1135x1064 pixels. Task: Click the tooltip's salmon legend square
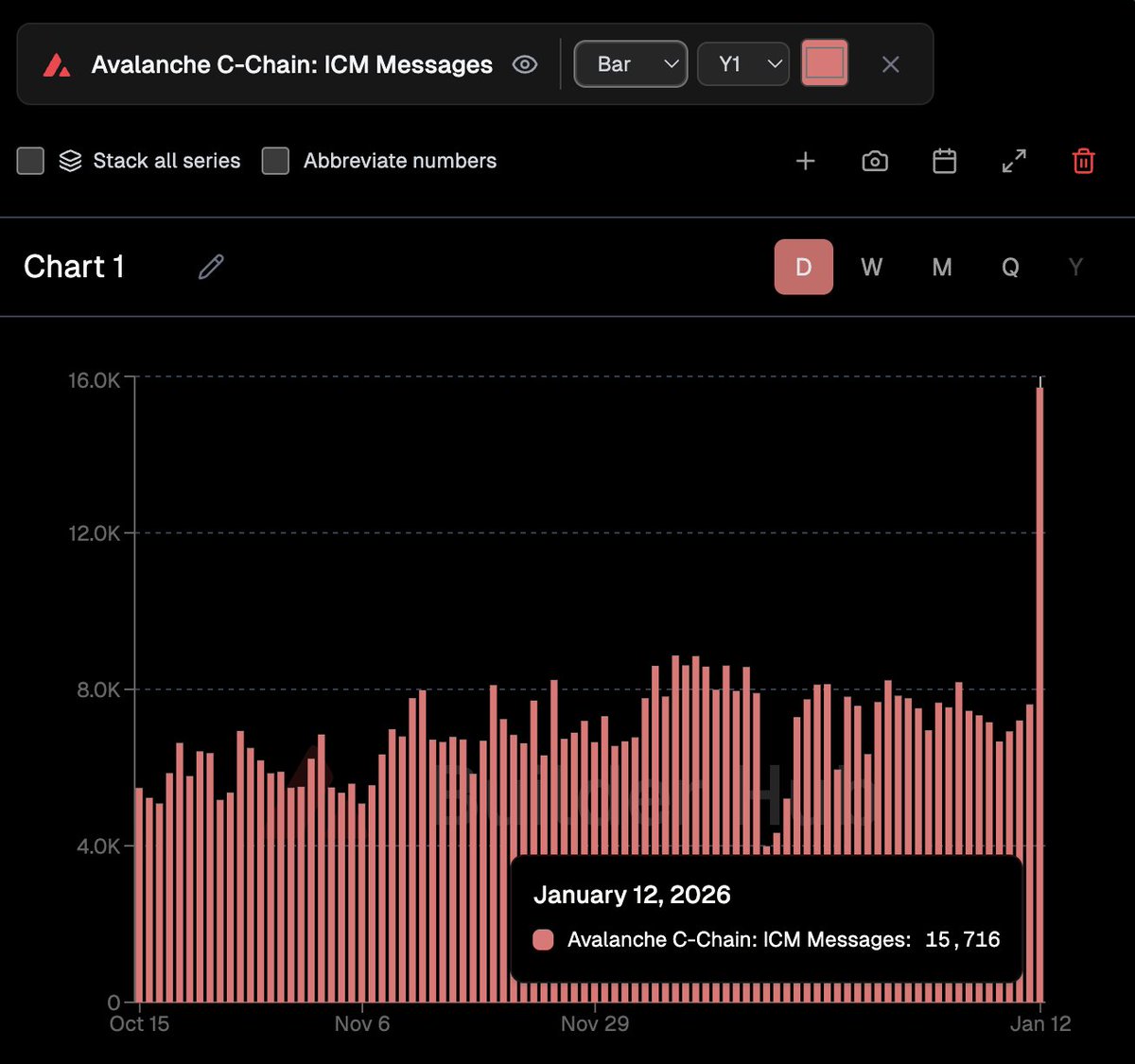coord(543,939)
